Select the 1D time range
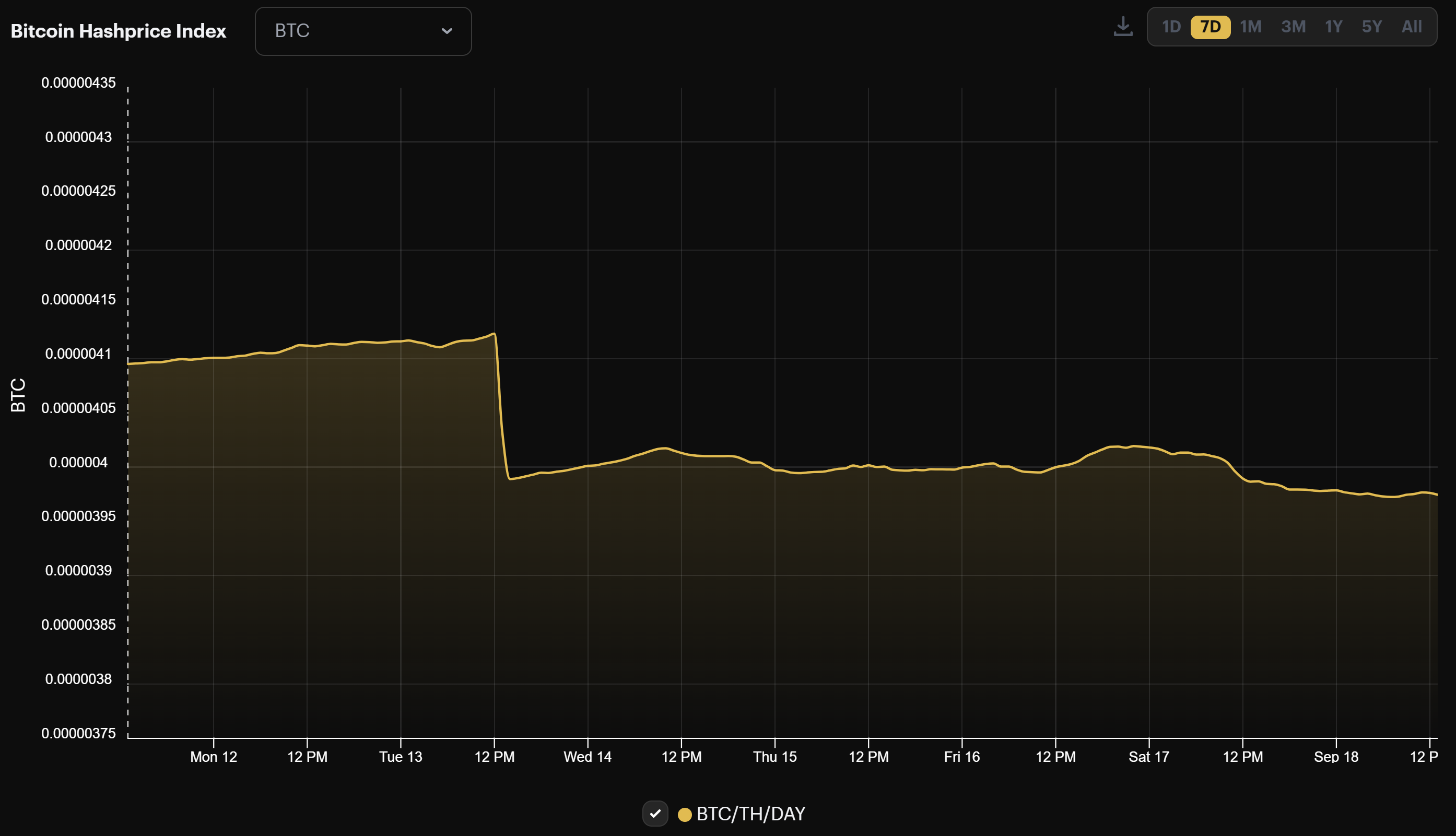This screenshot has height=836, width=1456. coord(1171,26)
